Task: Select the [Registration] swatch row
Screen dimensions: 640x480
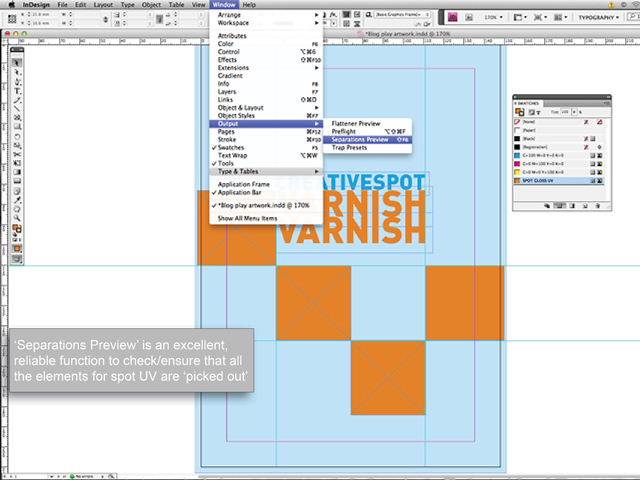Action: 559,147
